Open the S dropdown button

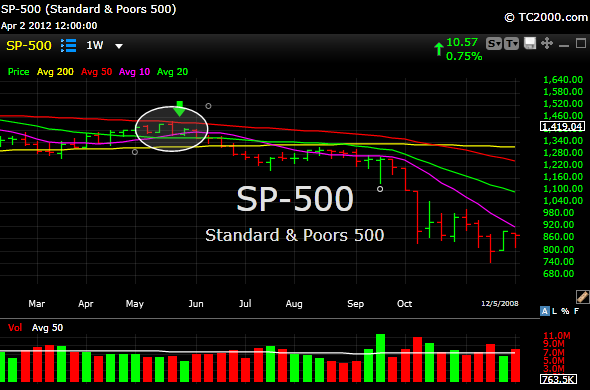[494, 44]
